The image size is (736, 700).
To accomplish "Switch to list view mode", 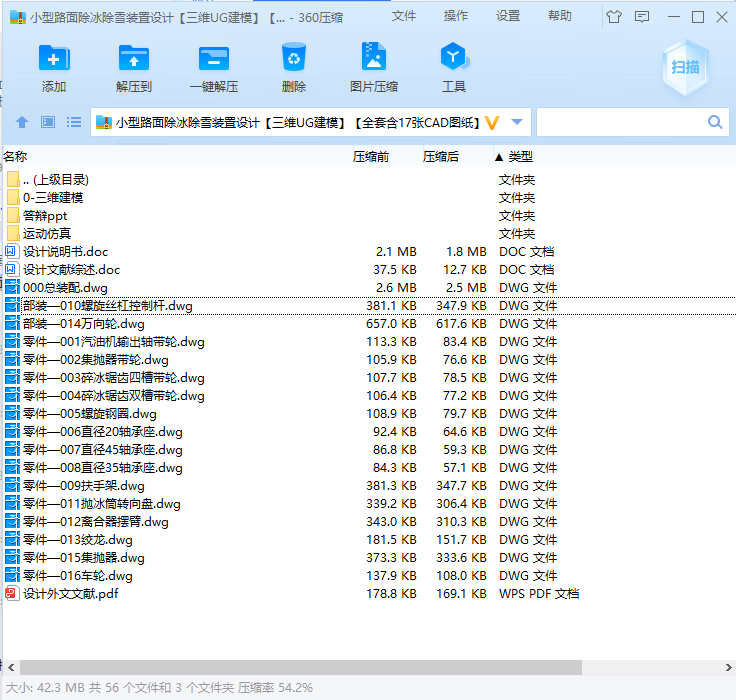I will coord(74,123).
